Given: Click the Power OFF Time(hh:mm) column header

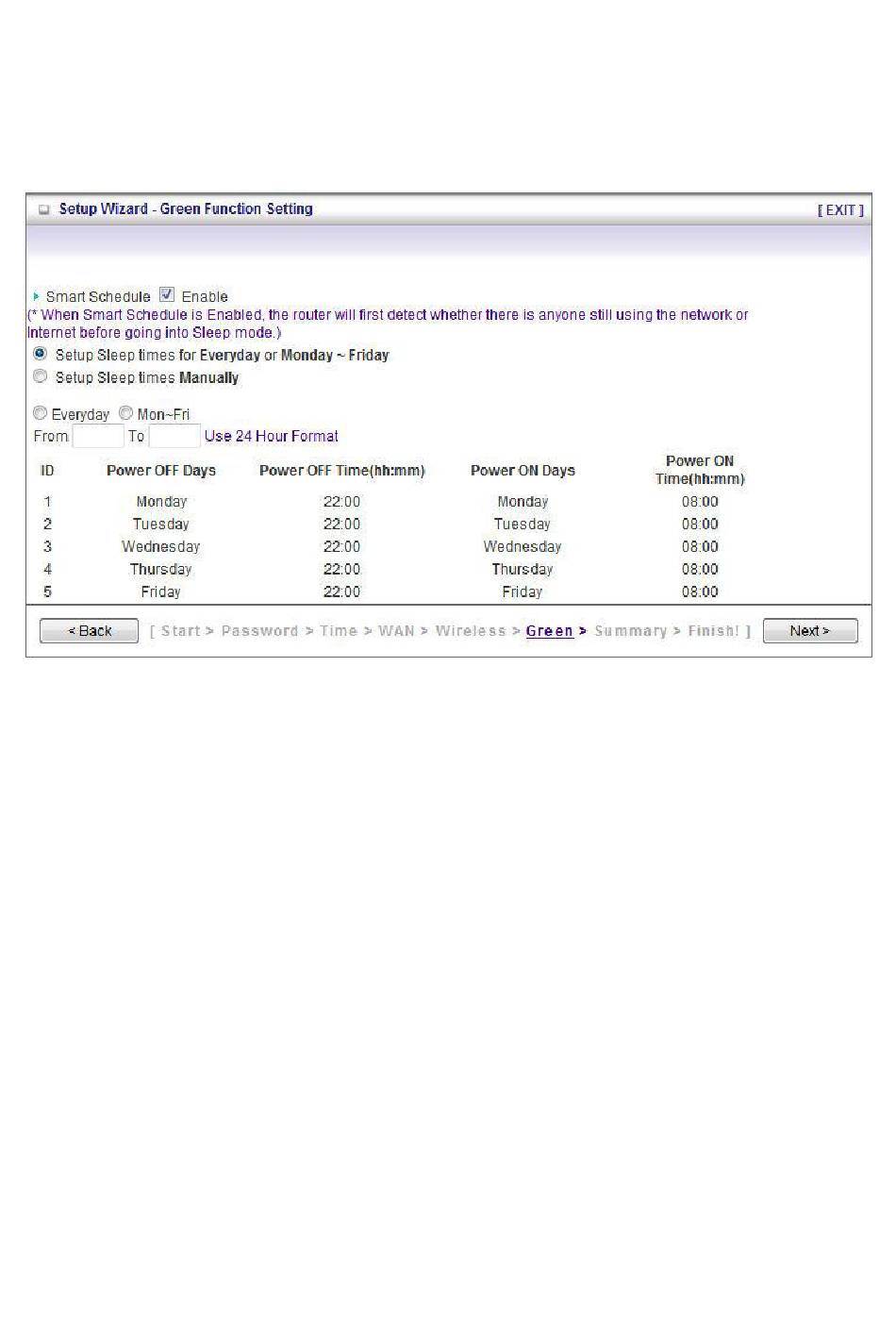Looking at the screenshot, I should pyautogui.click(x=342, y=470).
